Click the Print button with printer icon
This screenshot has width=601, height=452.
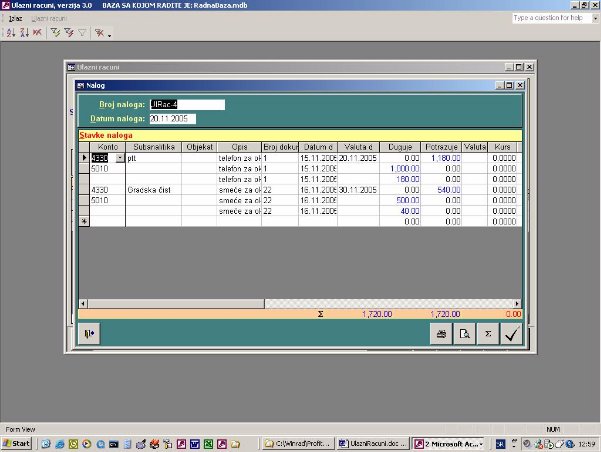437,336
